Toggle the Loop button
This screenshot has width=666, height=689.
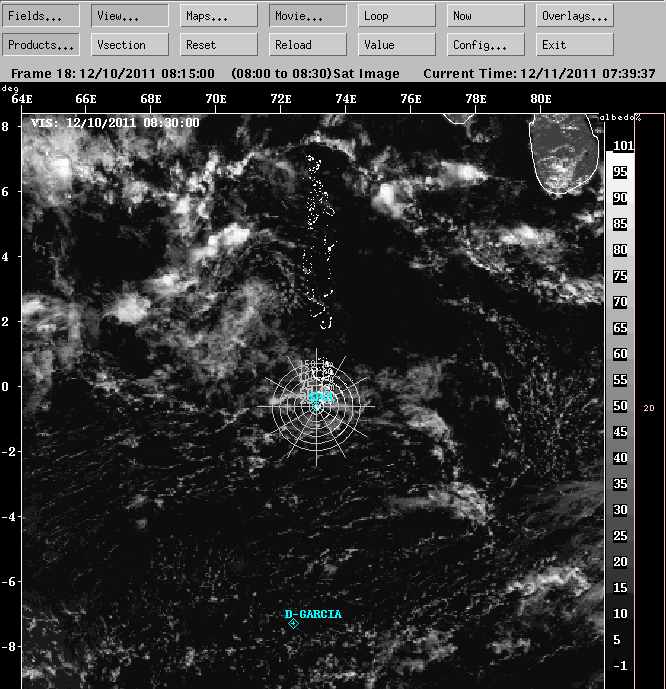pos(397,16)
